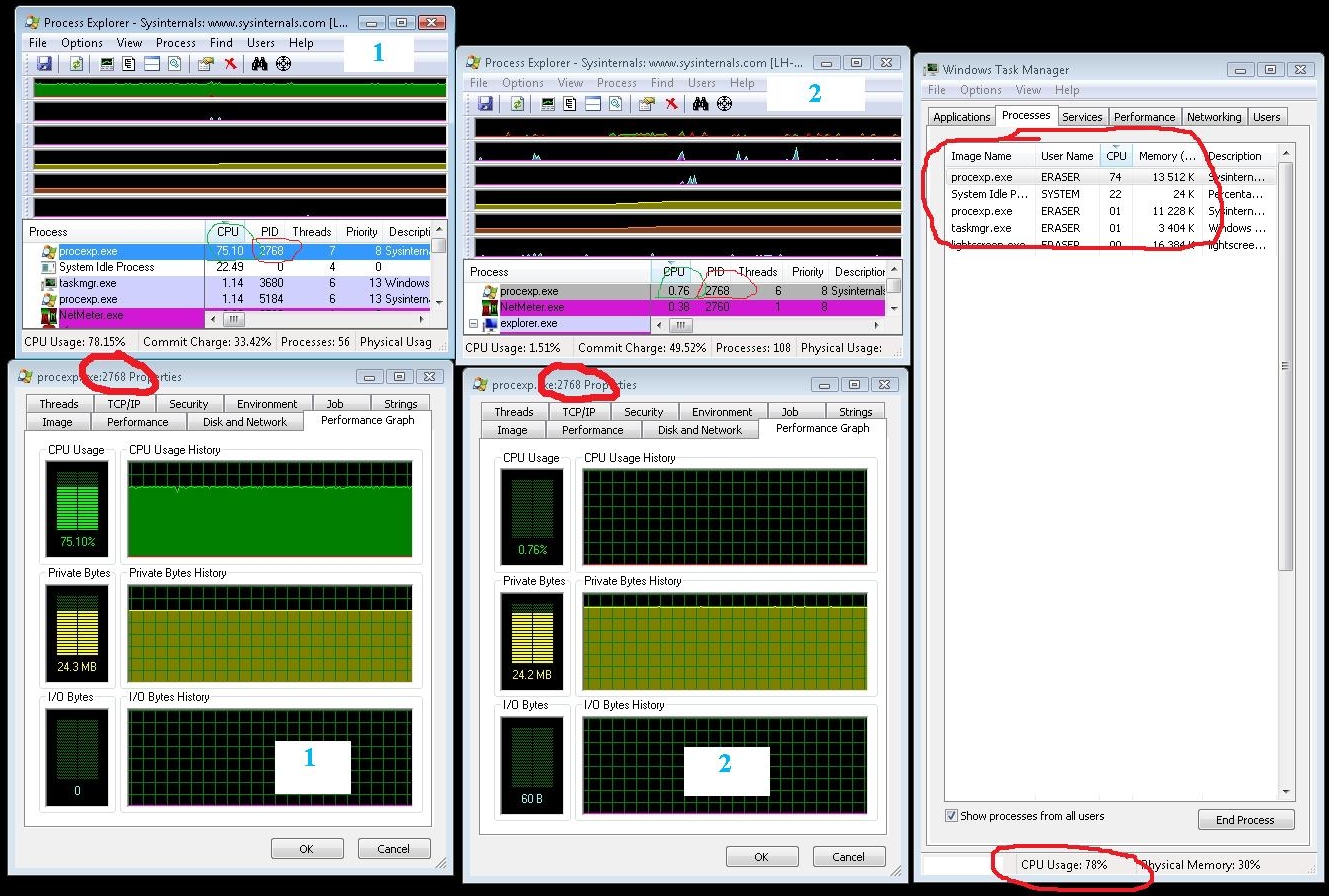This screenshot has height=896, width=1329.
Task: Toggle Show Lower Pane icon in window 2
Action: [x=593, y=103]
